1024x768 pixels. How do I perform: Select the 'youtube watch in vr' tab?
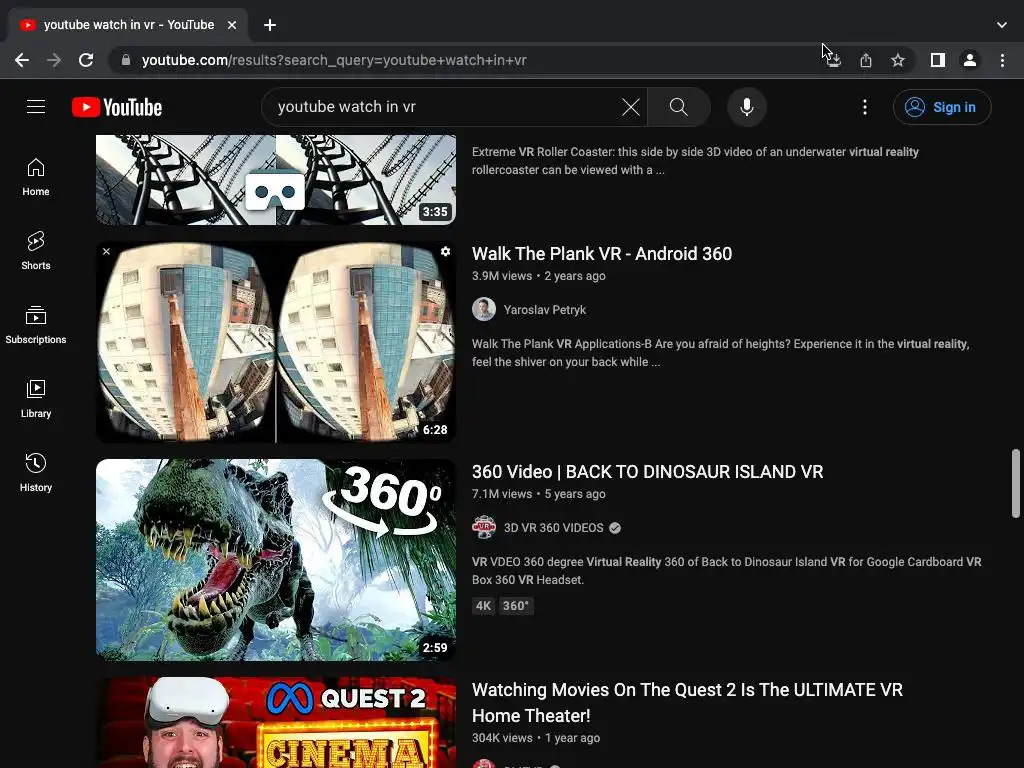click(128, 25)
